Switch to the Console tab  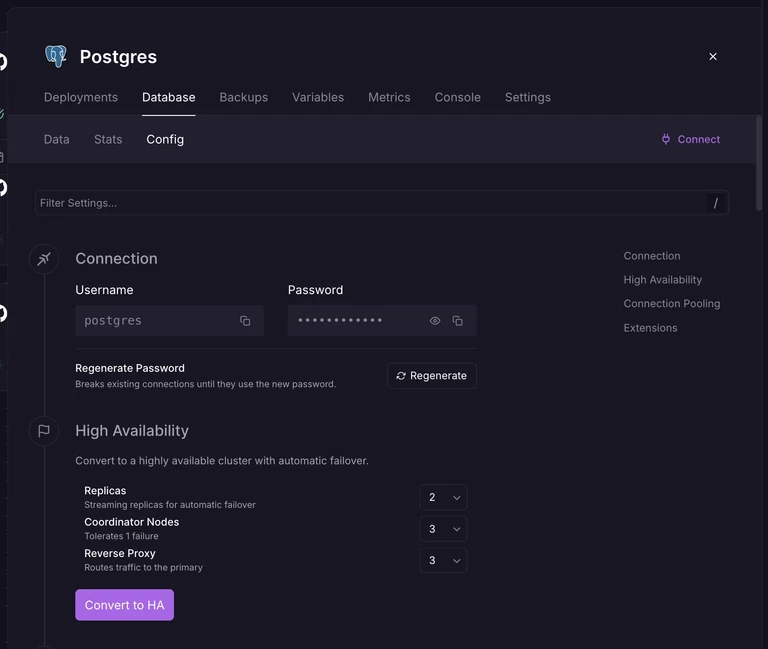[457, 97]
